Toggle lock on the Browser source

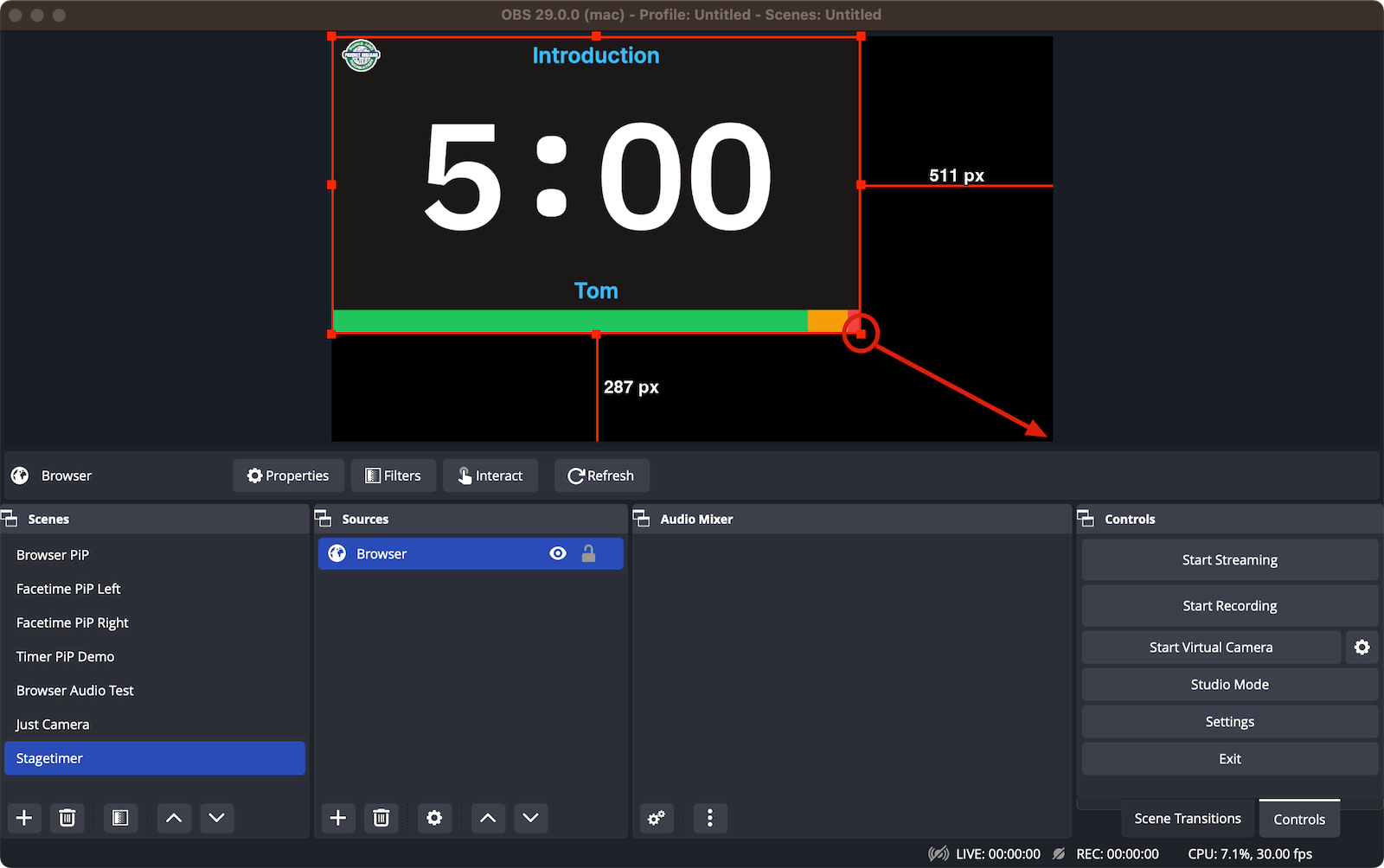click(588, 554)
